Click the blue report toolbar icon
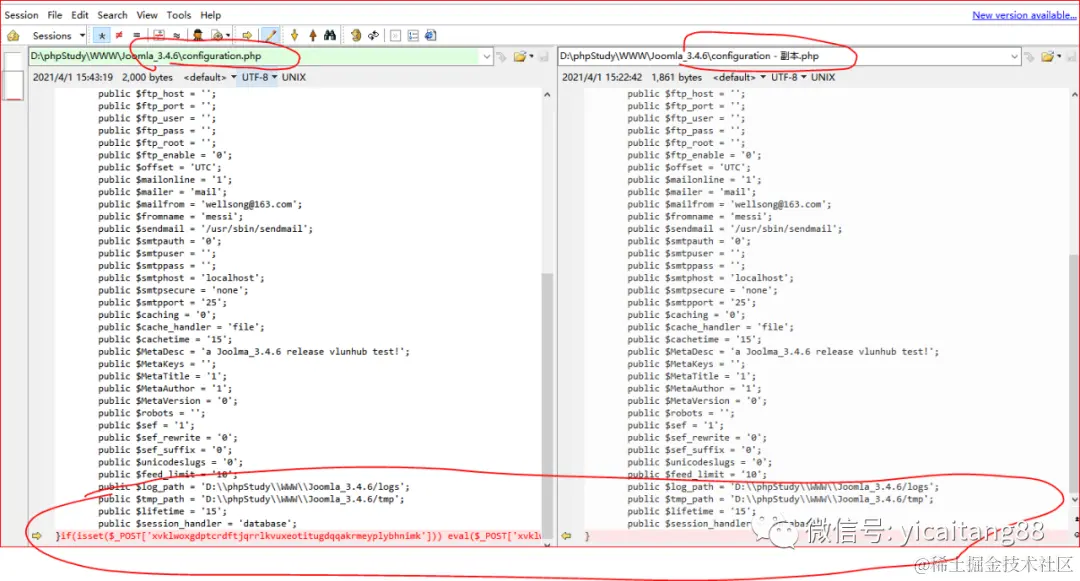Screen dimensions: 1080x581 430,35
